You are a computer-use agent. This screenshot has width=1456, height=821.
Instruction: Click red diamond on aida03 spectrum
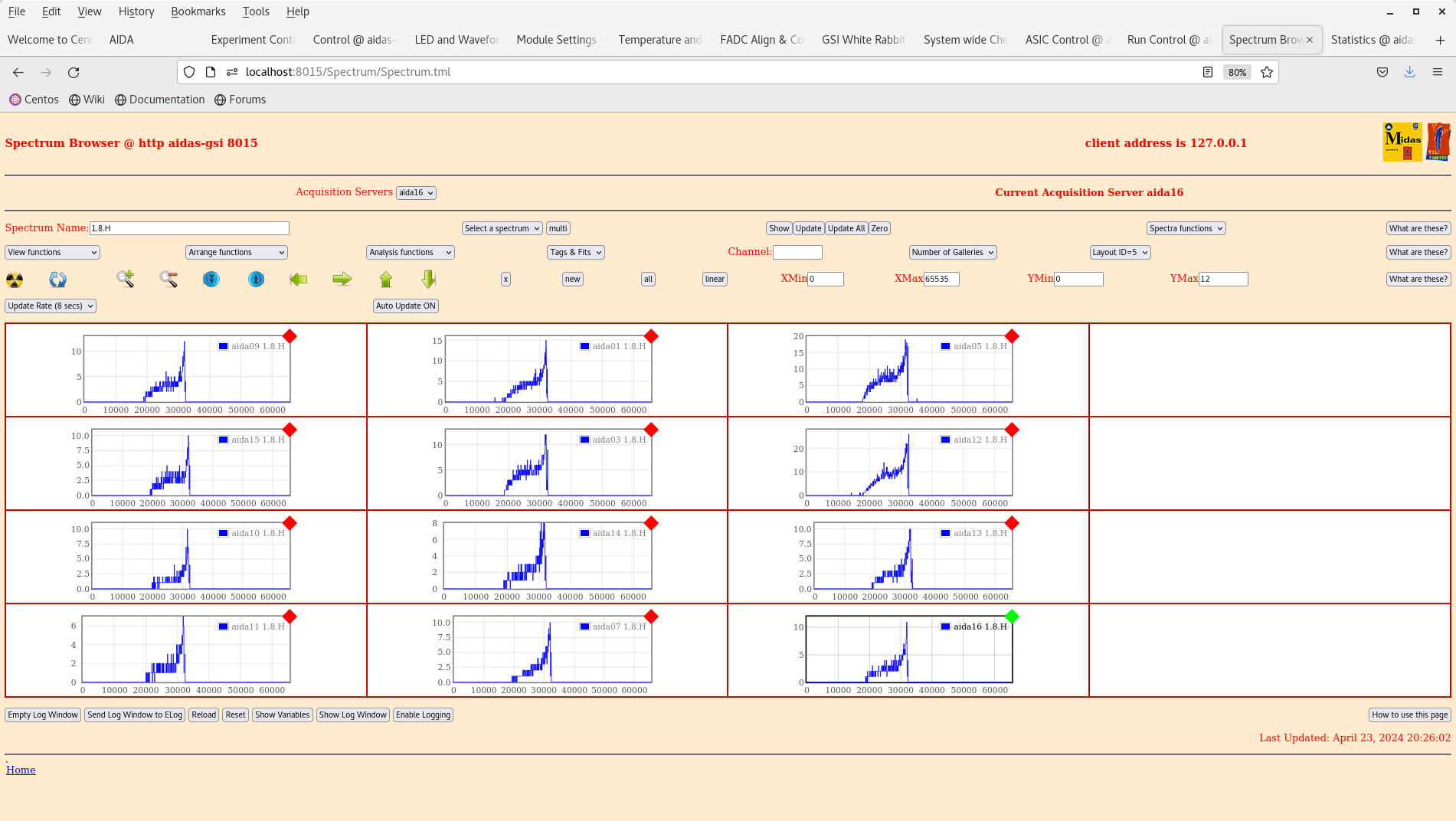651,430
